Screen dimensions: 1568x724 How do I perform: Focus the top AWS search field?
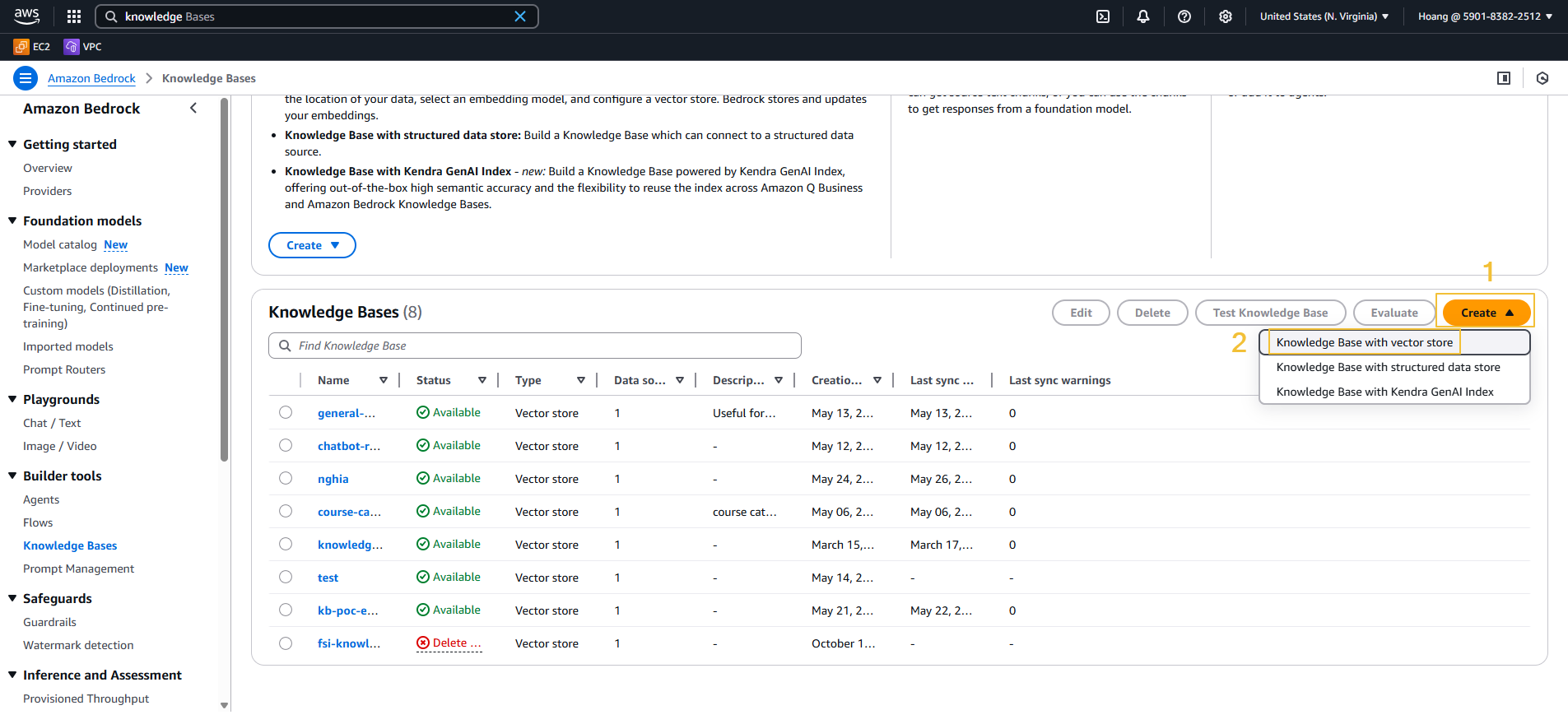pos(317,16)
